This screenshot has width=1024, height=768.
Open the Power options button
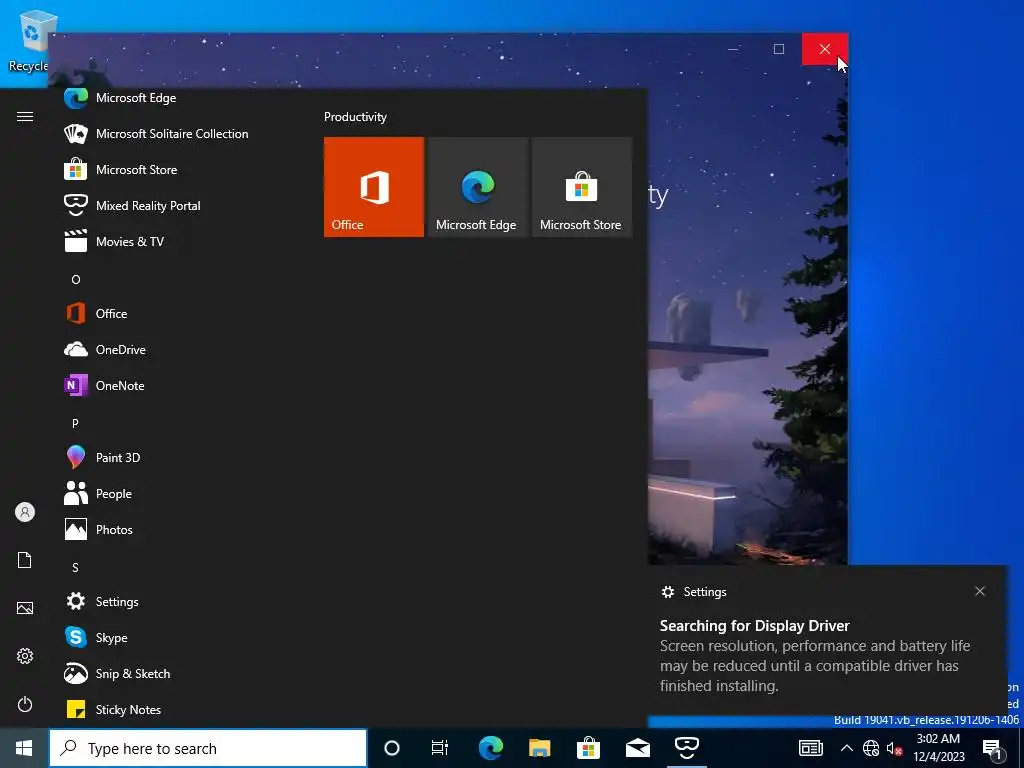click(x=25, y=704)
